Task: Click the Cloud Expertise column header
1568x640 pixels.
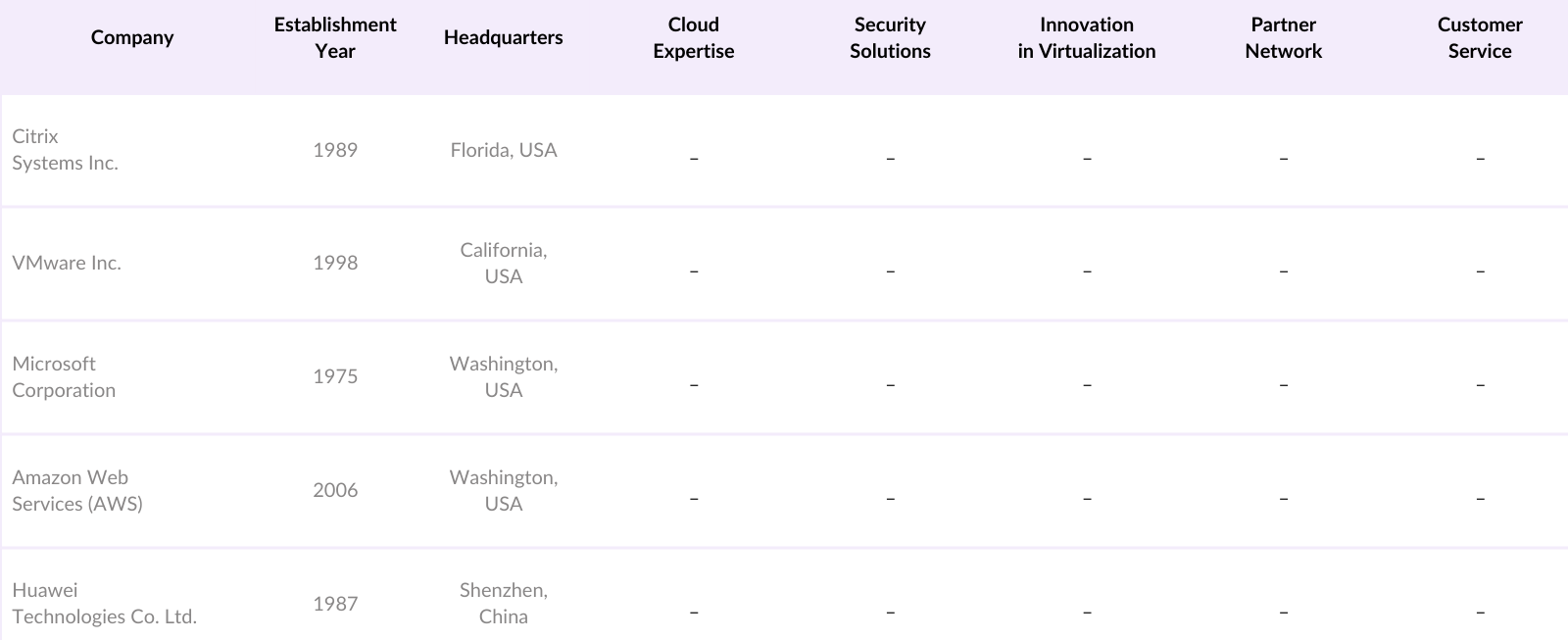Action: [x=693, y=37]
